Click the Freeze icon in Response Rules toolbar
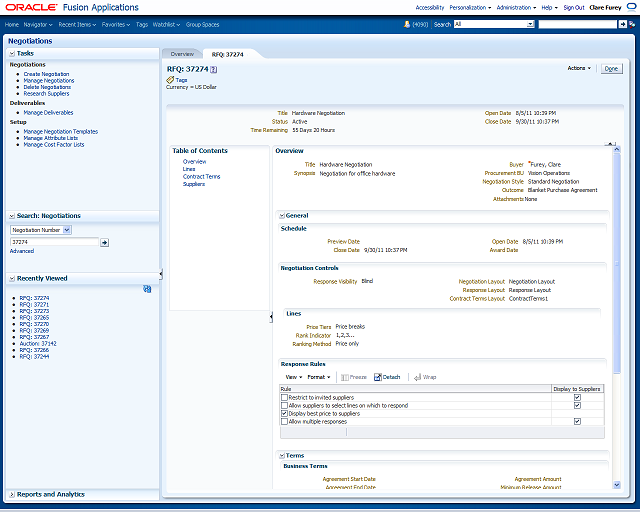This screenshot has width=640, height=512. pos(344,377)
